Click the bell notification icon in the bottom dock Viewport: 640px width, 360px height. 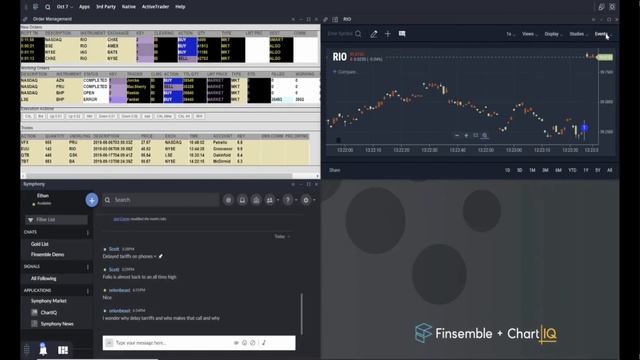(x=43, y=349)
